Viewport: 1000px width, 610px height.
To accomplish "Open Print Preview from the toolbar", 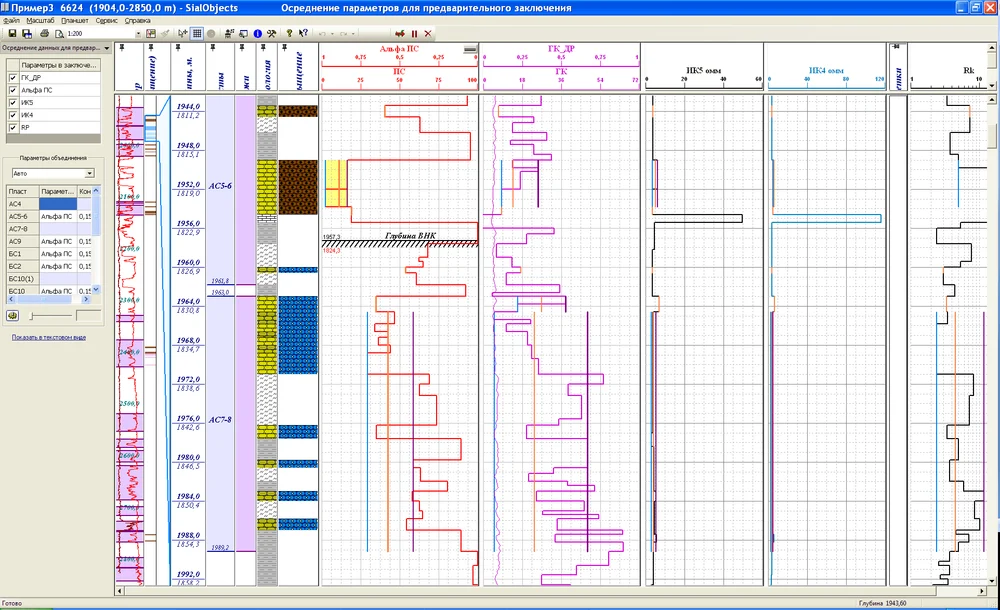I will tap(57, 33).
